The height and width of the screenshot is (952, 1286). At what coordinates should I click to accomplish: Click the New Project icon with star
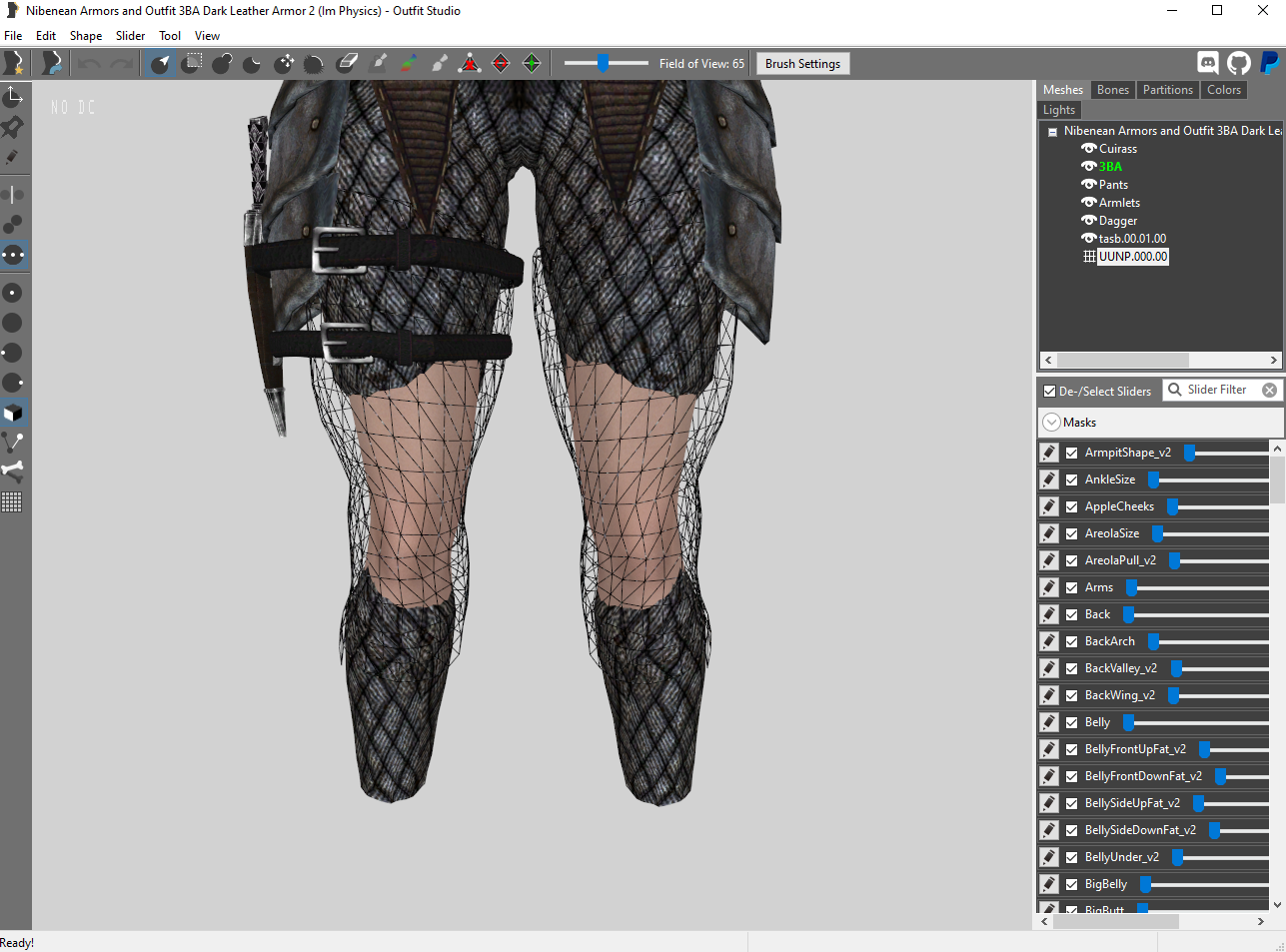click(14, 63)
